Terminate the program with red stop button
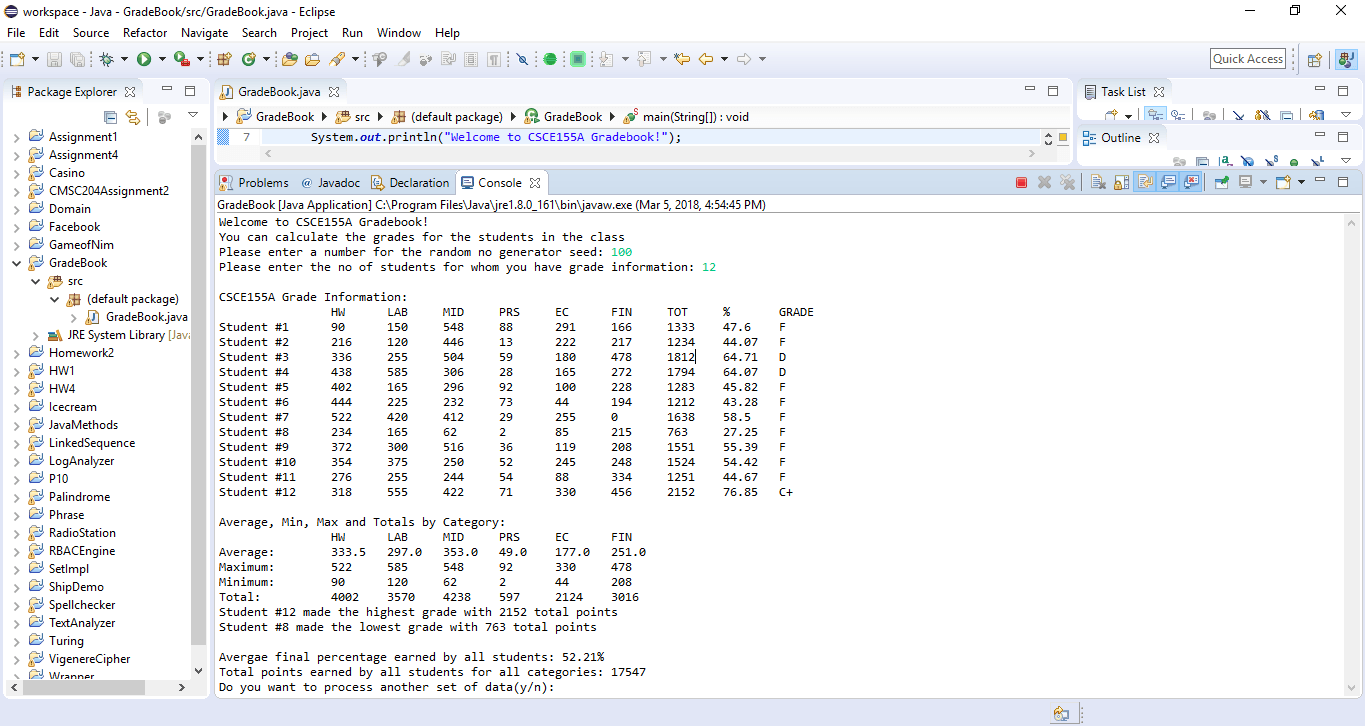The image size is (1365, 726). coord(1021,182)
